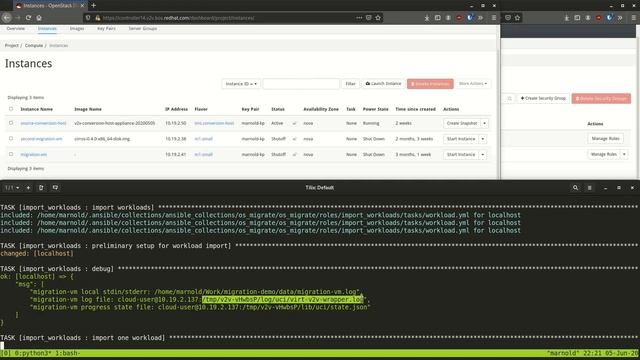Open downloads icon in left browser toolbar

[427, 18]
